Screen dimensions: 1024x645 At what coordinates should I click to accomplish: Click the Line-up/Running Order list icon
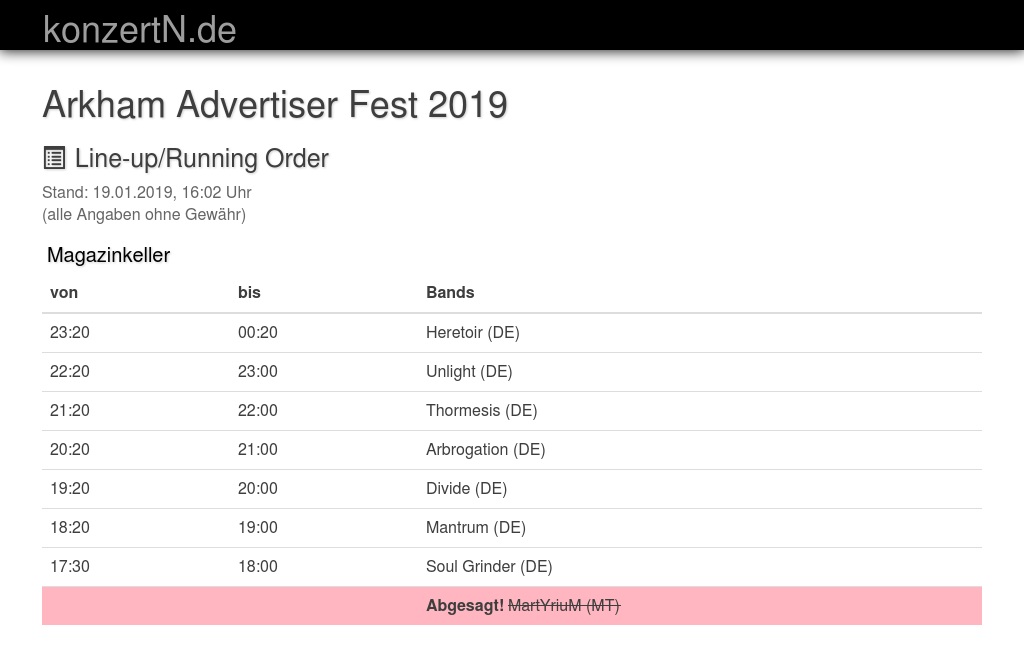click(54, 158)
